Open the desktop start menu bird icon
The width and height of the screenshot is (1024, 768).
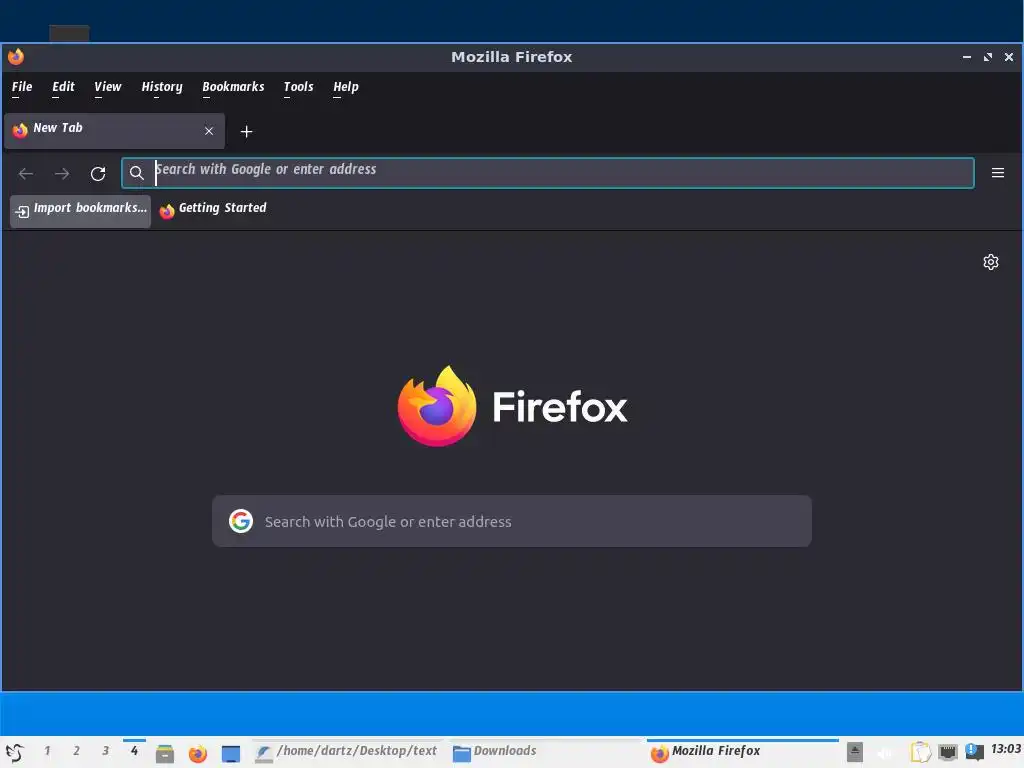tap(15, 752)
